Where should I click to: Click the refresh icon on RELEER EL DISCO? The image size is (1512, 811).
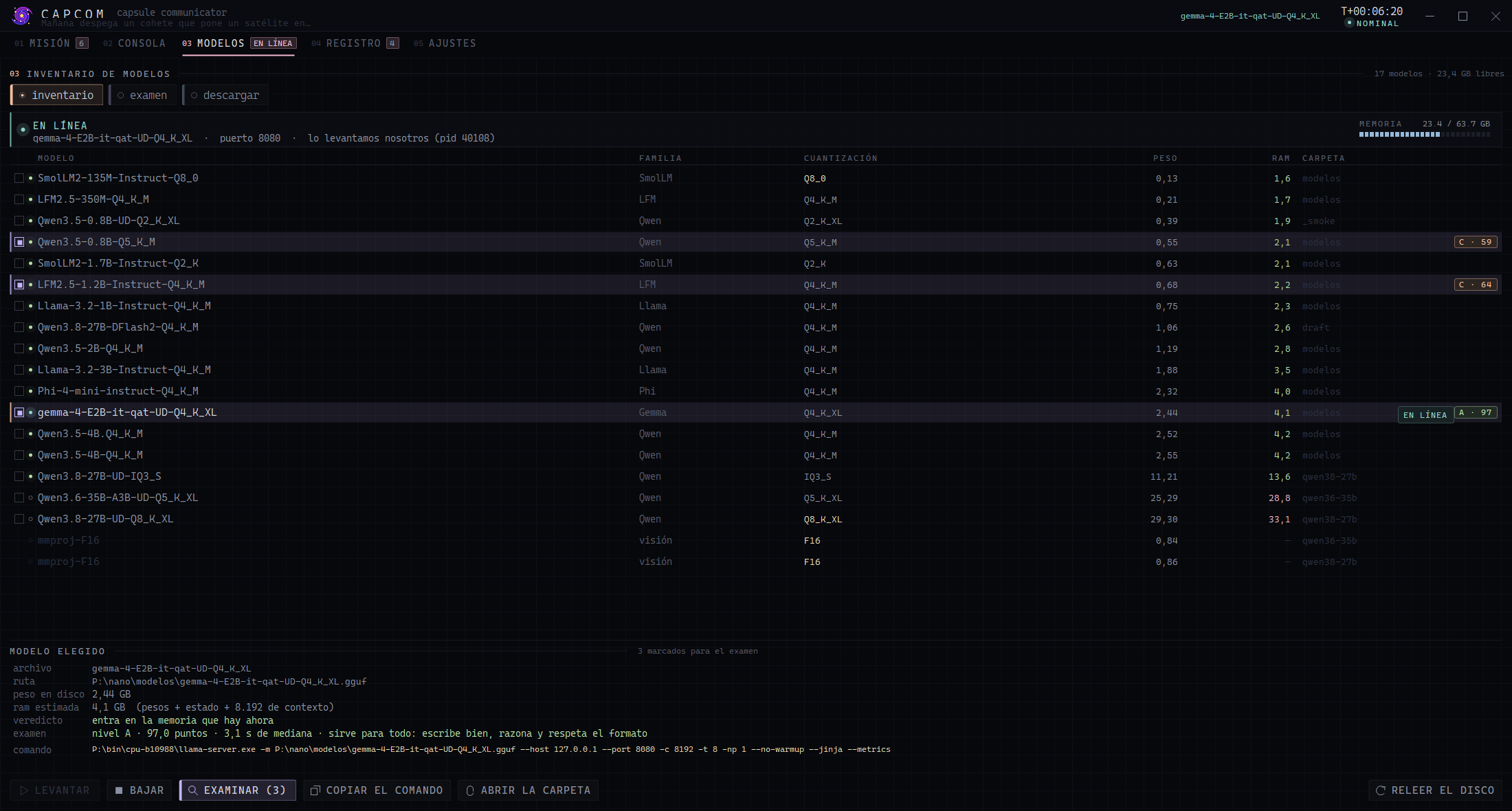click(1380, 790)
